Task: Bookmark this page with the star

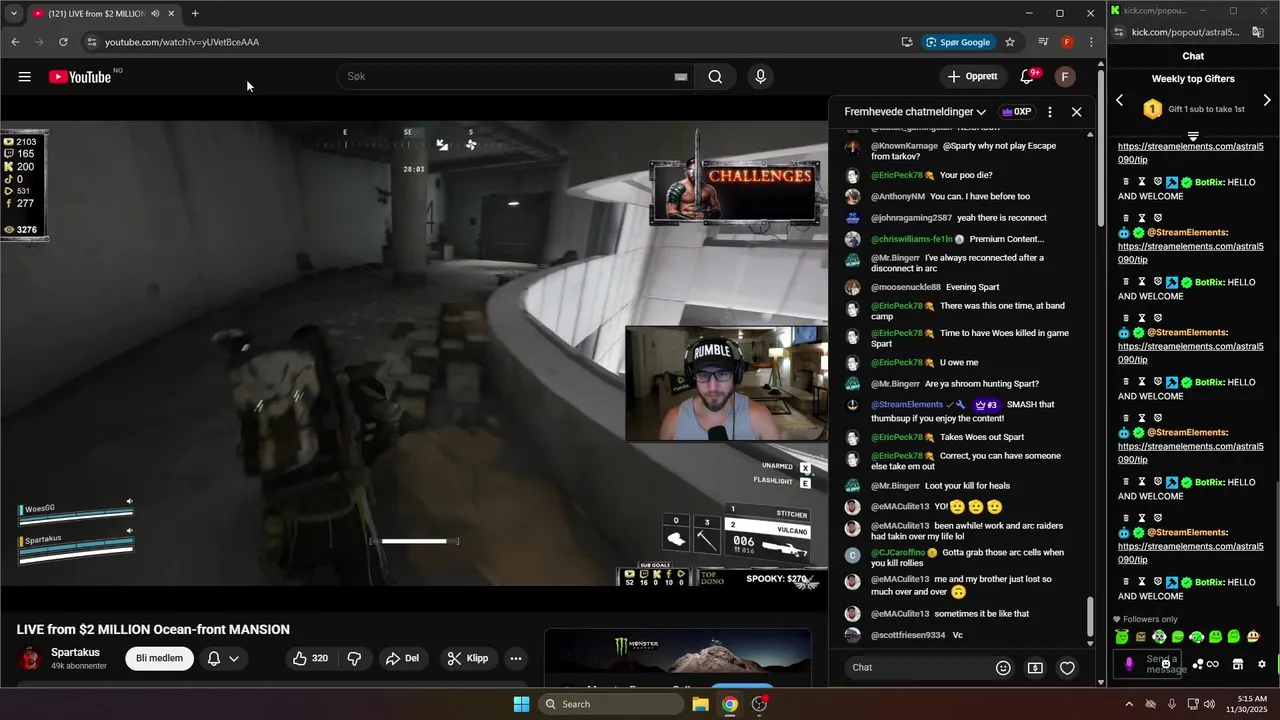Action: 1010,42
